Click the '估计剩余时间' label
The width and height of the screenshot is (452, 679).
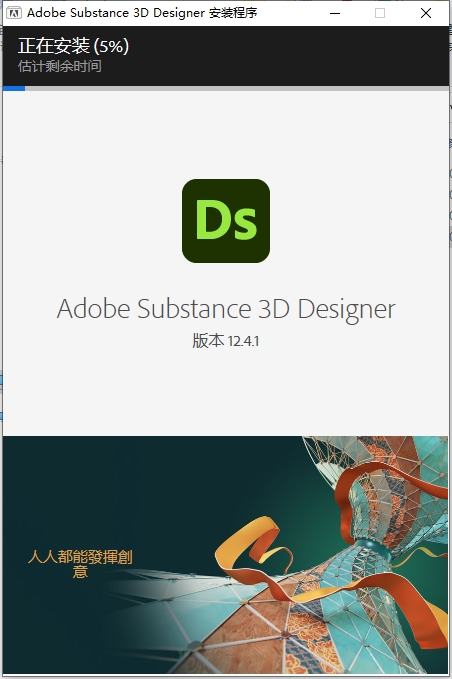pos(60,66)
